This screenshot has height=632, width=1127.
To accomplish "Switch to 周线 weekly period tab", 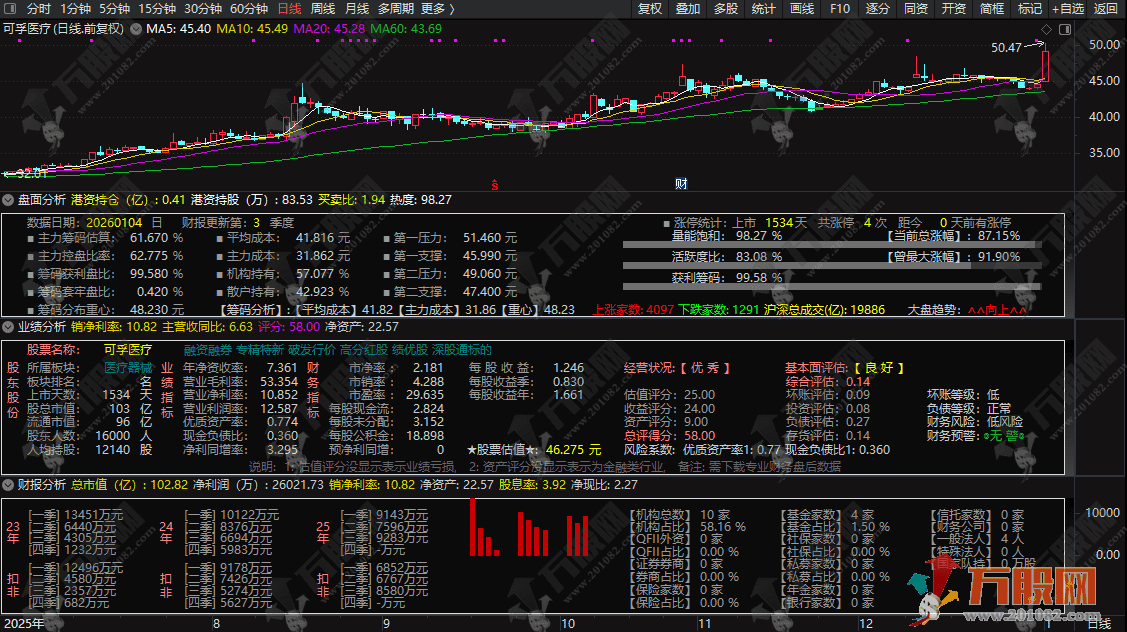I will pos(322,9).
